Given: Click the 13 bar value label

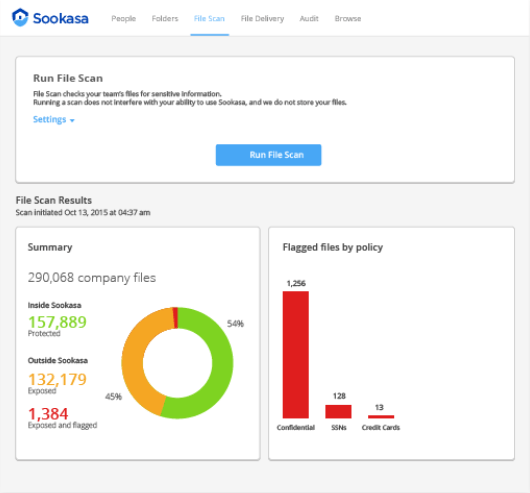Looking at the screenshot, I should click(379, 408).
